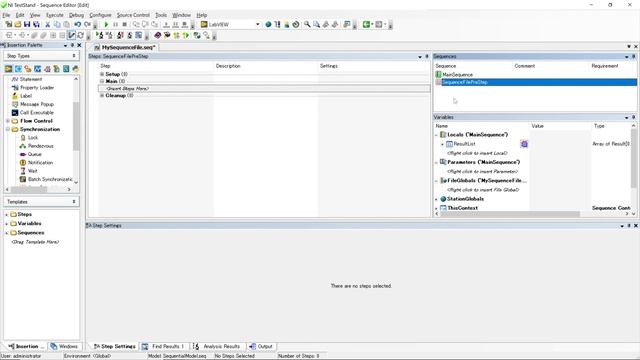Screen dimensions: 640x360
Task: Select MainSequence in the Sequences list
Action: pyautogui.click(x=458, y=75)
